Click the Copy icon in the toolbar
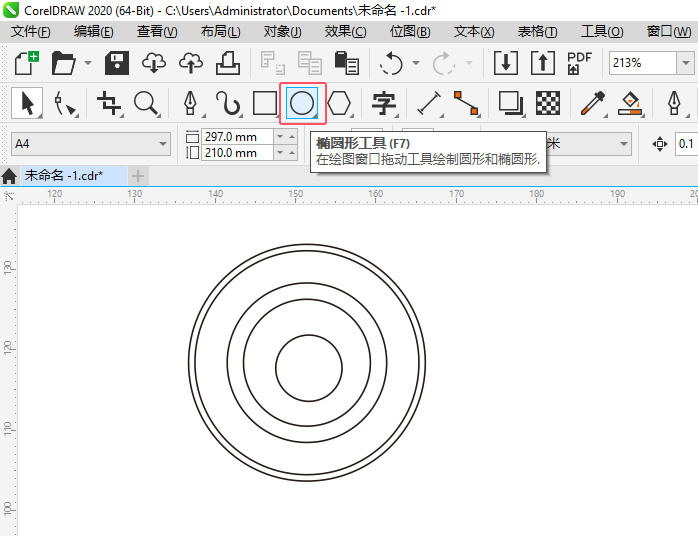The height and width of the screenshot is (536, 698). pyautogui.click(x=309, y=63)
